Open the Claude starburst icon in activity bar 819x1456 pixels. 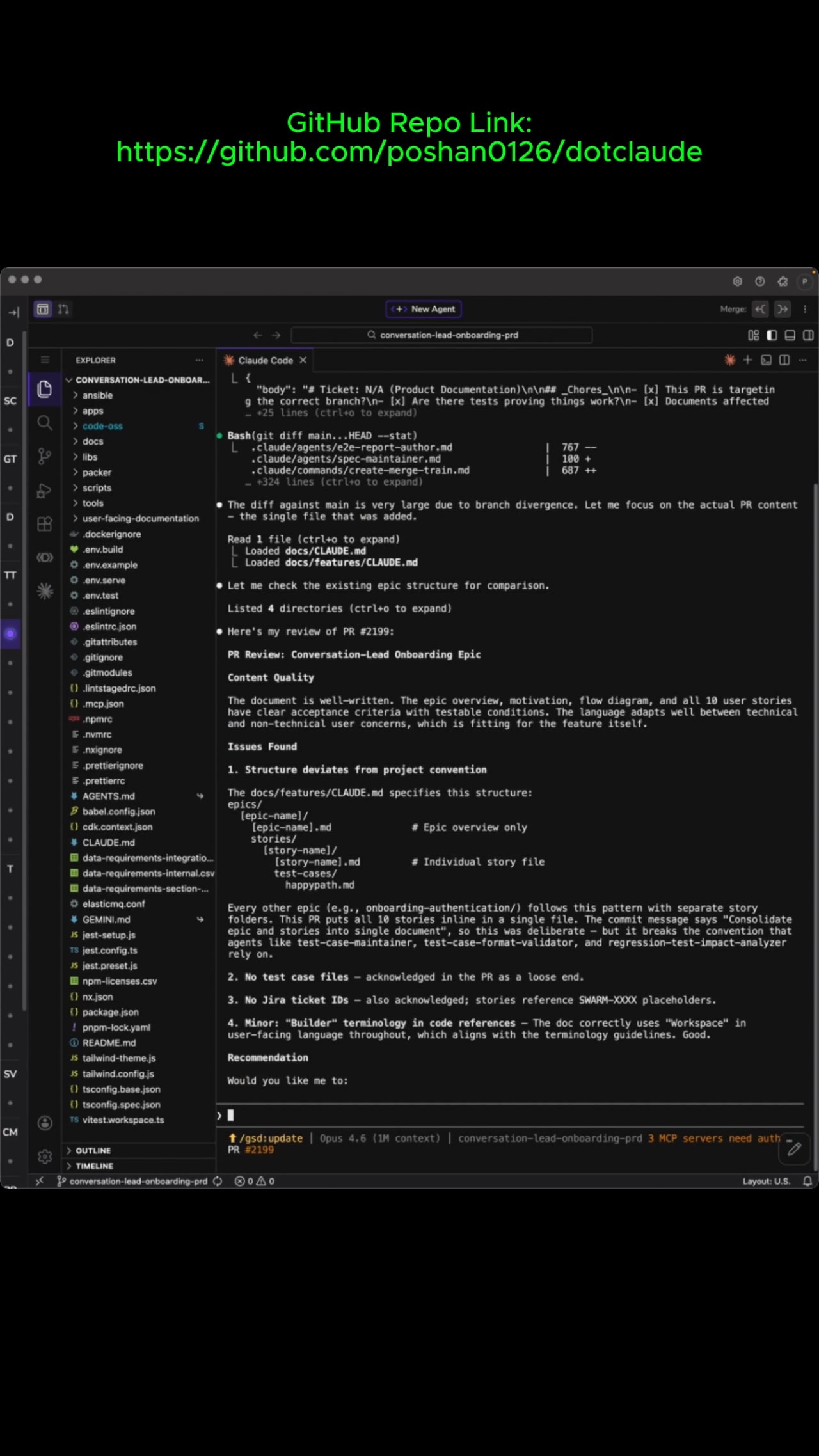point(45,591)
